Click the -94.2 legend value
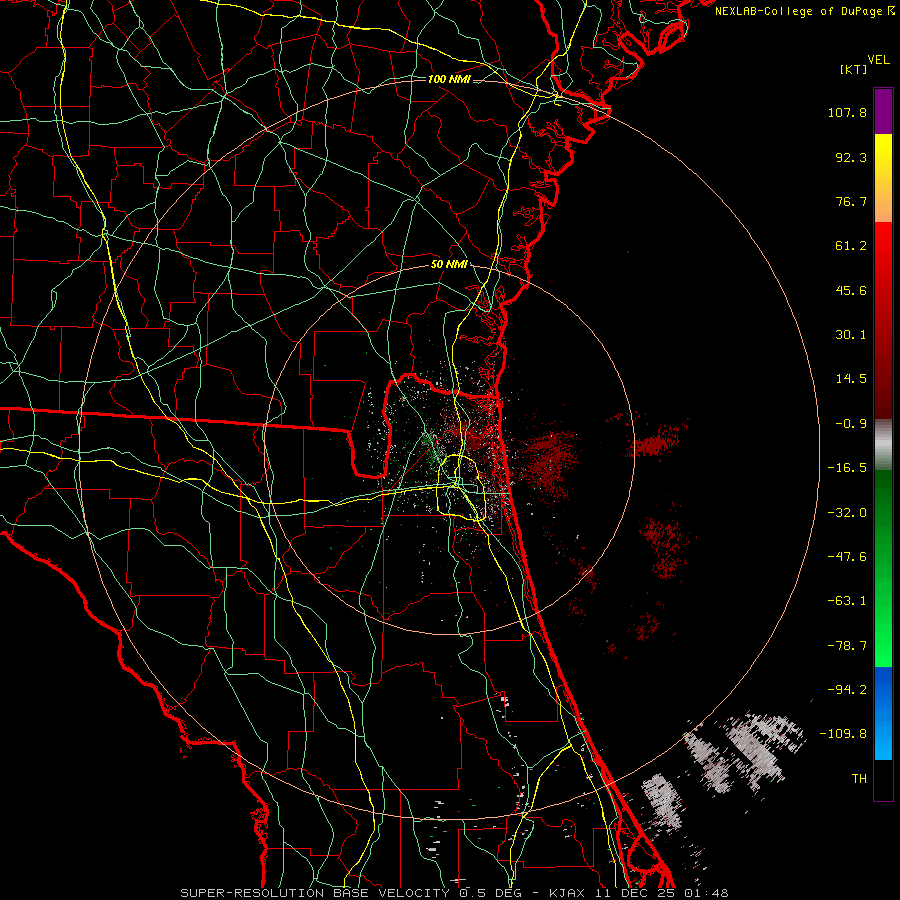This screenshot has height=900, width=900. [847, 690]
